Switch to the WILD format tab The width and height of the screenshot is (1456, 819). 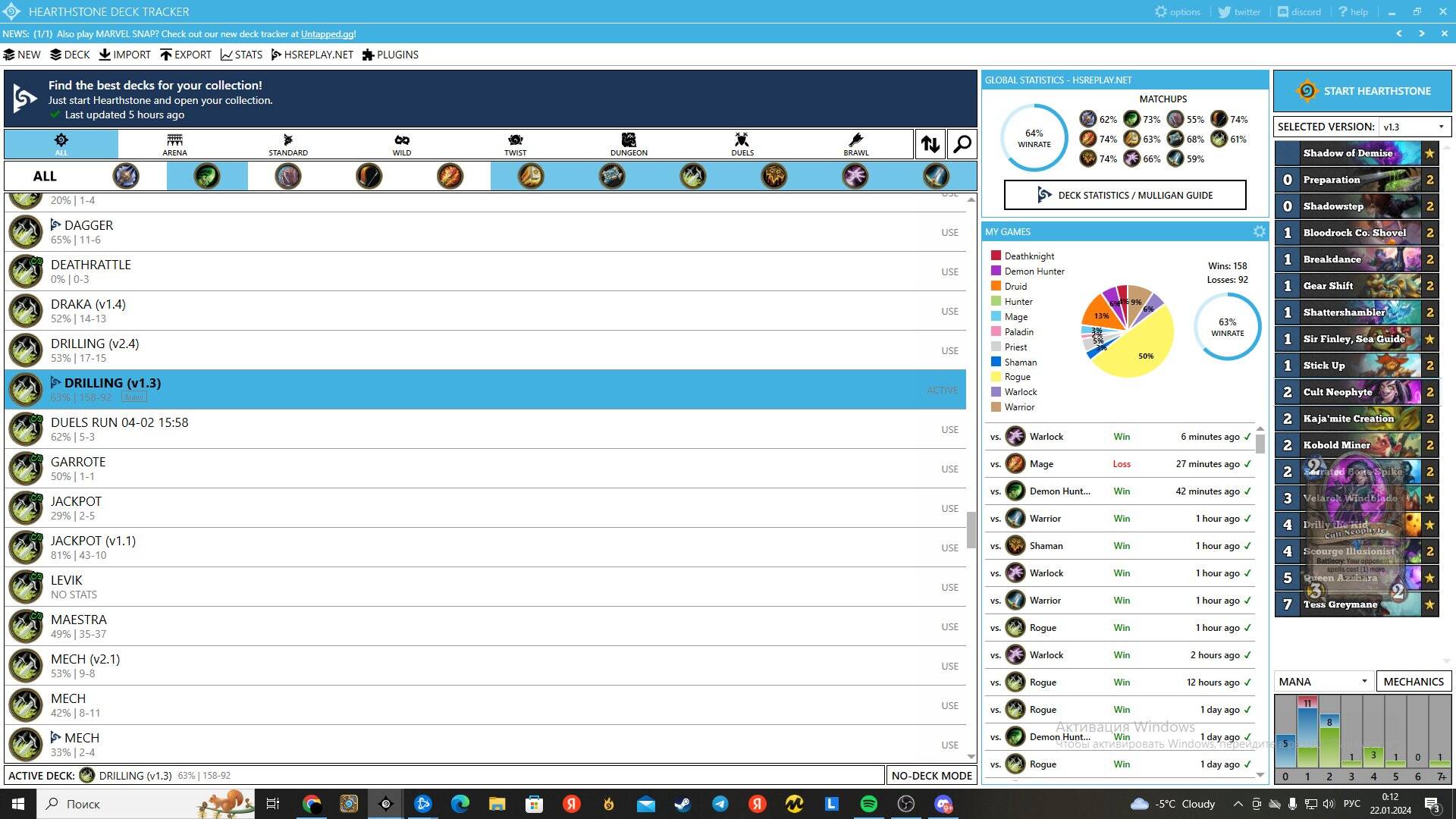click(x=401, y=143)
